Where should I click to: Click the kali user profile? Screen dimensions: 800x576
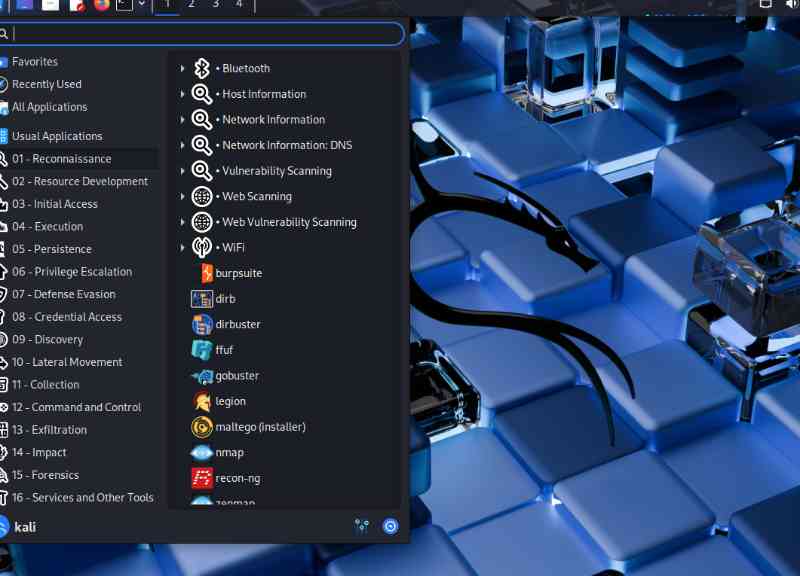pos(18,527)
